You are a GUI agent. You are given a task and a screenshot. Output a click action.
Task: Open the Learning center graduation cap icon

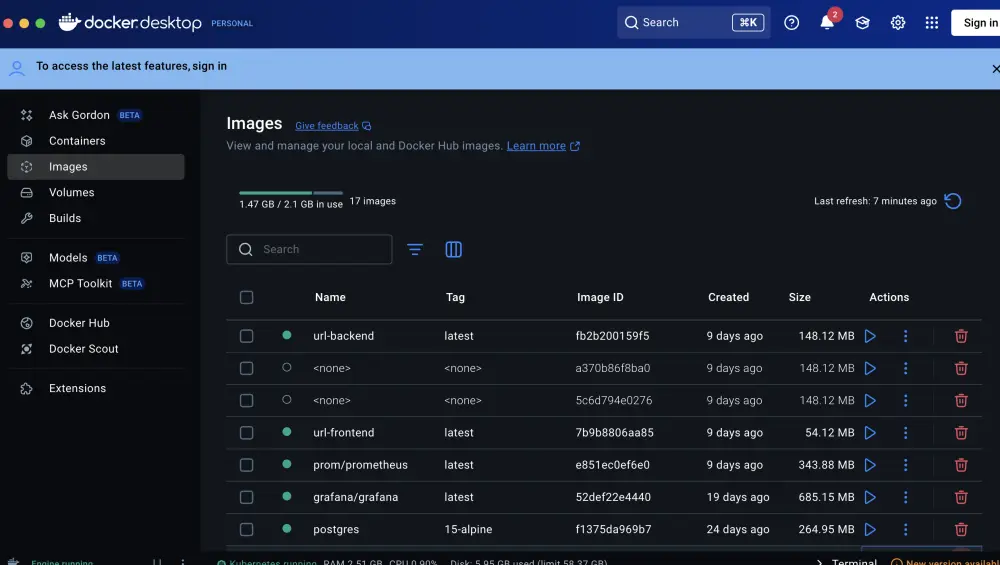click(862, 23)
